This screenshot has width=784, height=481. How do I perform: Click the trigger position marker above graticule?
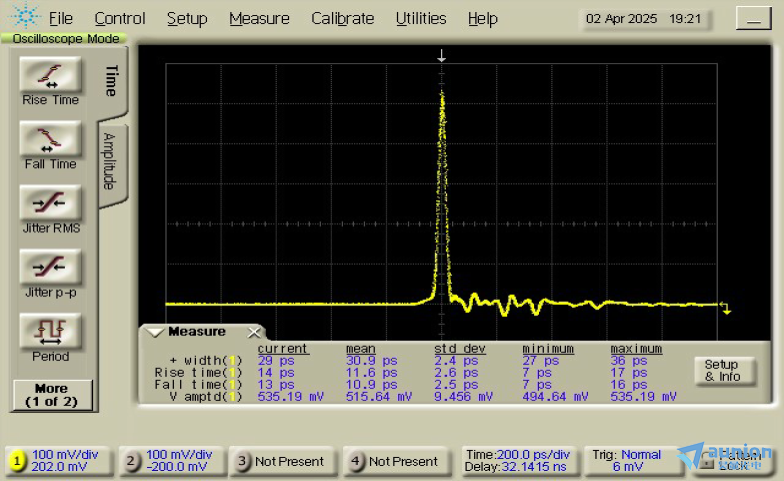pyautogui.click(x=441, y=58)
